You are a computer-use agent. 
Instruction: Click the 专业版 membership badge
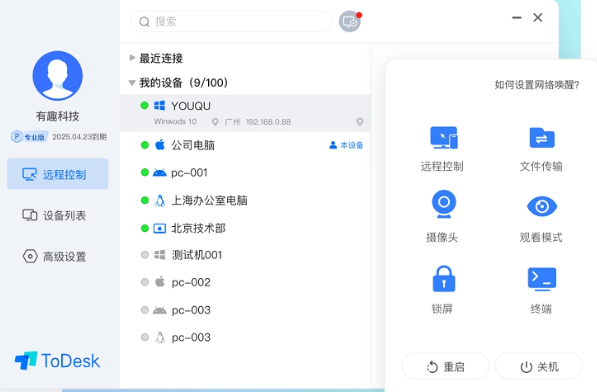[29, 137]
